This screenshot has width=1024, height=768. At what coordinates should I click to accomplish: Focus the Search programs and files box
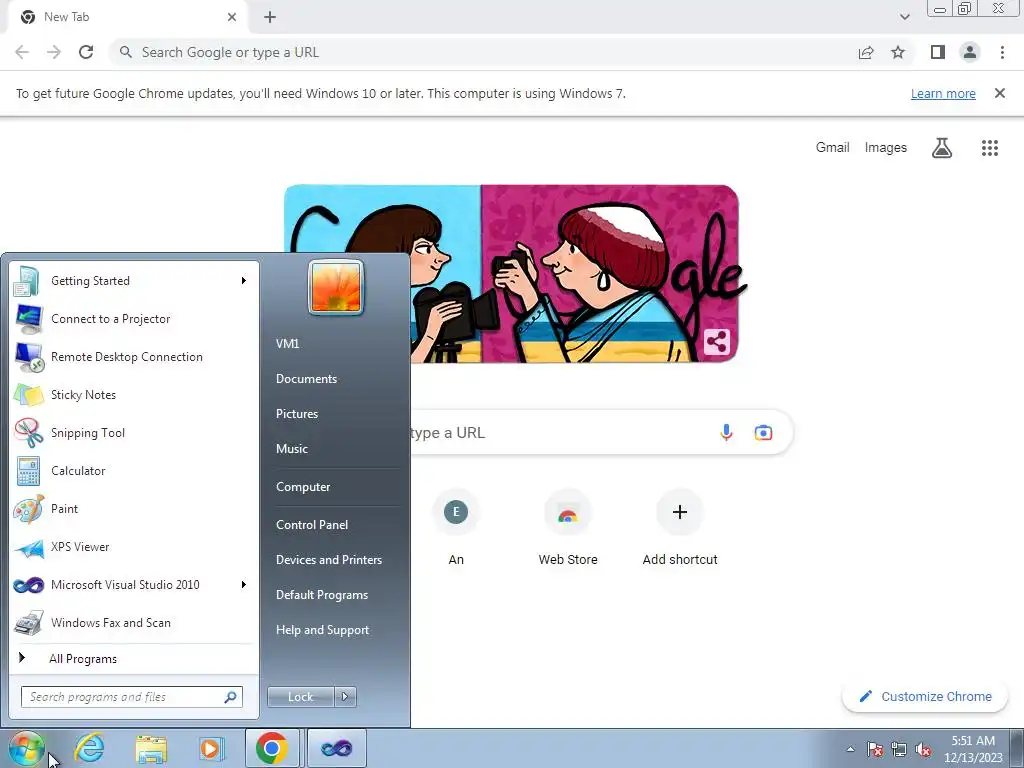click(x=132, y=697)
